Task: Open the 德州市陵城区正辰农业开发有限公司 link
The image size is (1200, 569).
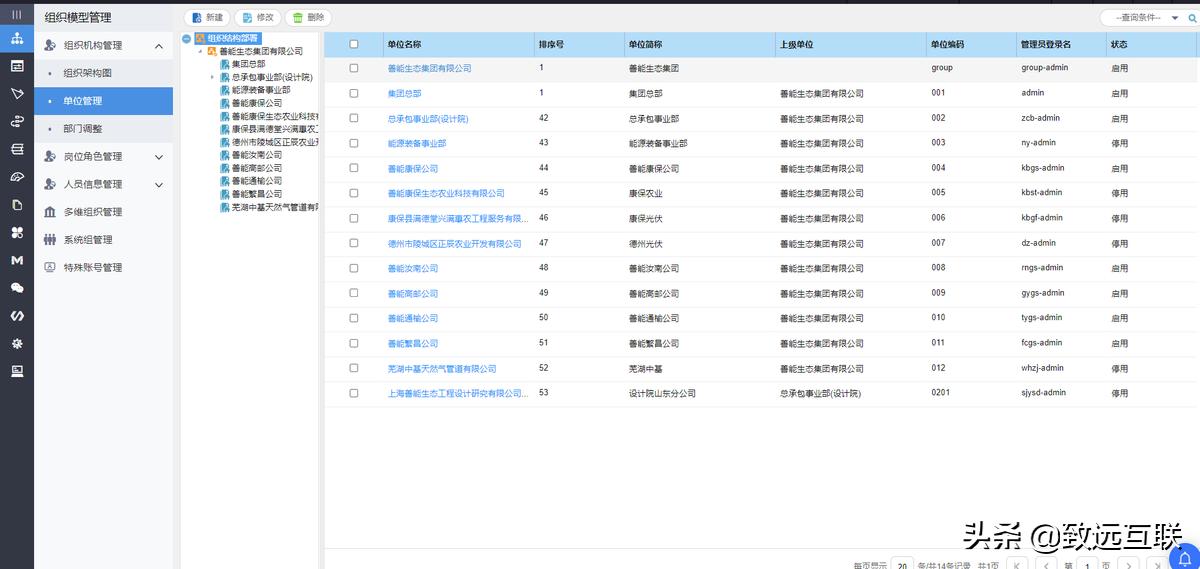Action: coord(454,243)
